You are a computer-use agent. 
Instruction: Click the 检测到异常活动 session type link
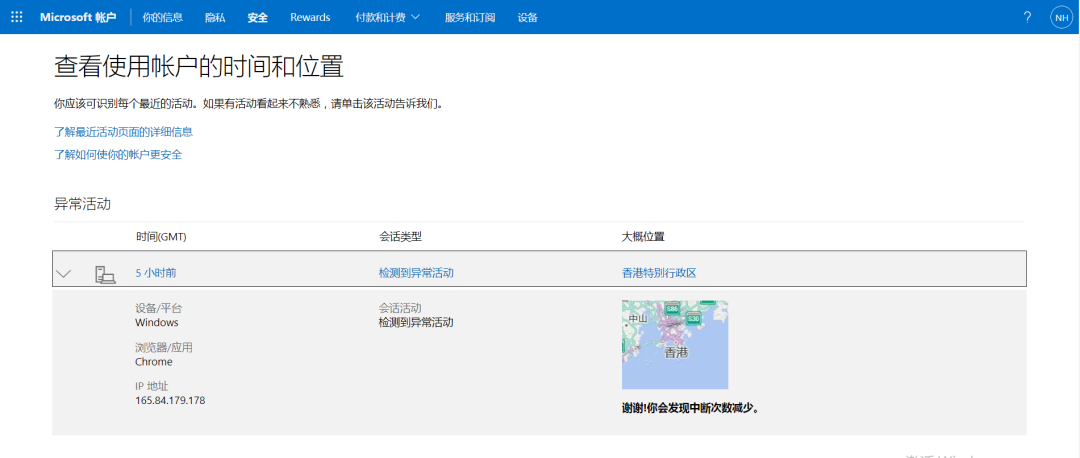[x=416, y=273]
